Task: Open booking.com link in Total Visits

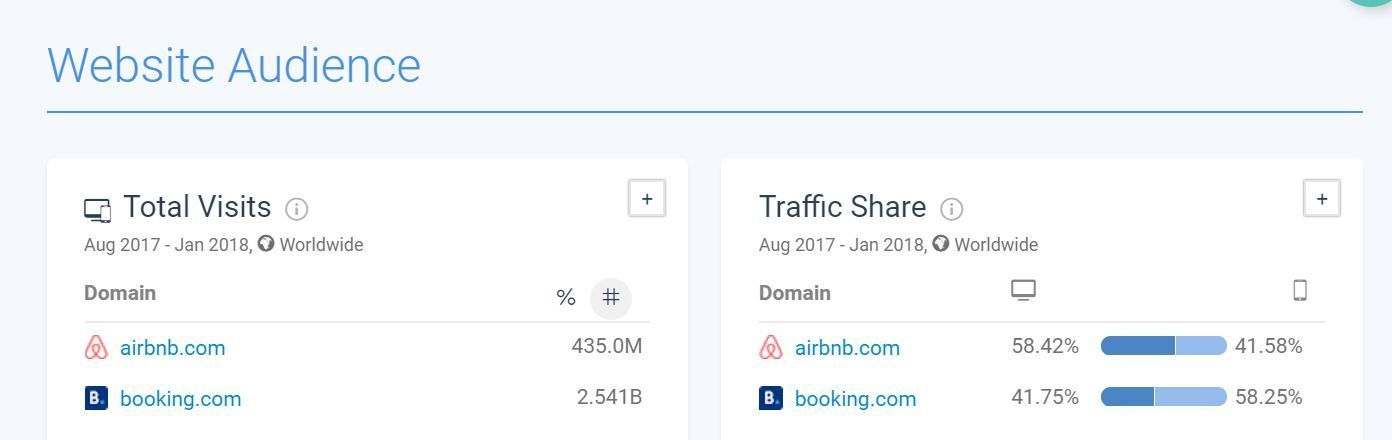Action: (x=180, y=399)
